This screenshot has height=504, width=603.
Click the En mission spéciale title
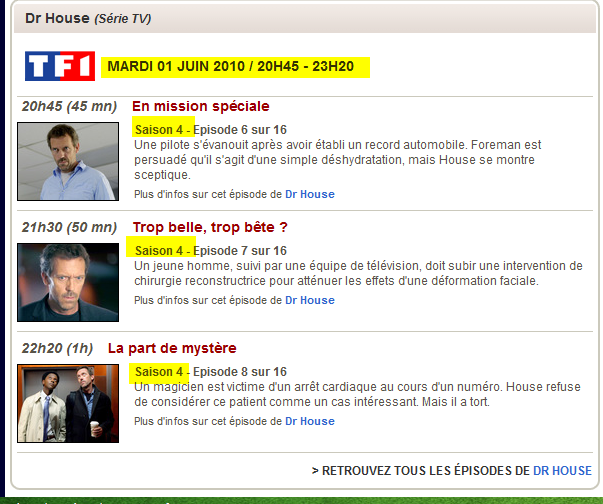pyautogui.click(x=200, y=106)
